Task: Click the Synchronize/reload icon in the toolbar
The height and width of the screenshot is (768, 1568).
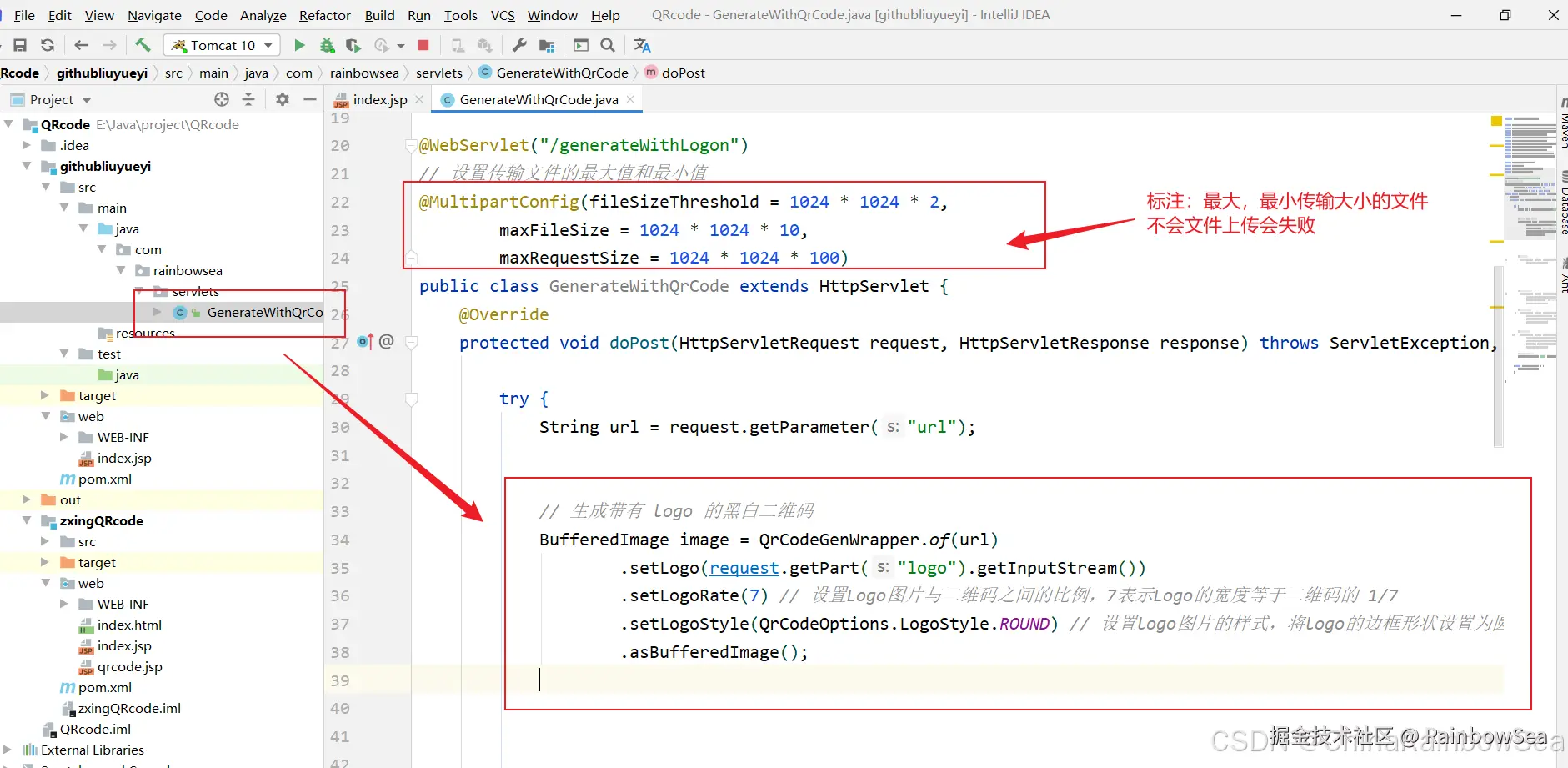Action: 48,45
